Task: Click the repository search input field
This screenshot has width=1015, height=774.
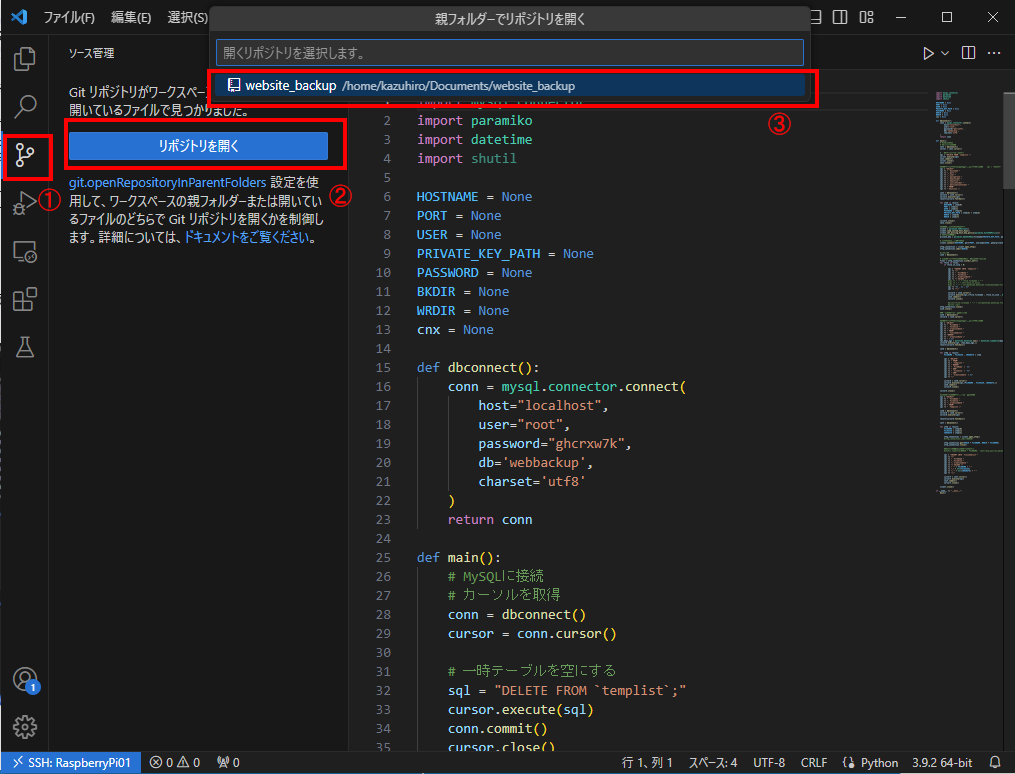Action: [510, 52]
